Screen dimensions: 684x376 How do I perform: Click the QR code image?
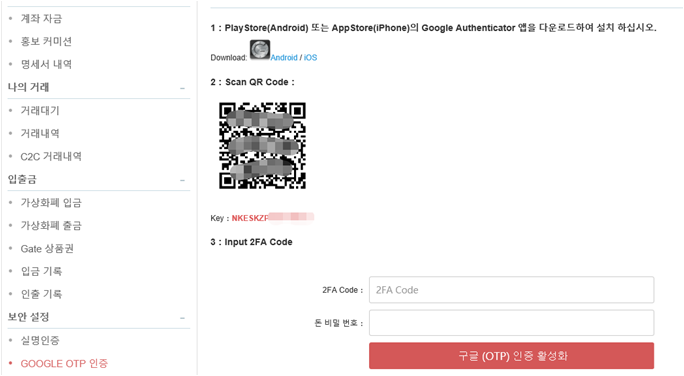[262, 146]
